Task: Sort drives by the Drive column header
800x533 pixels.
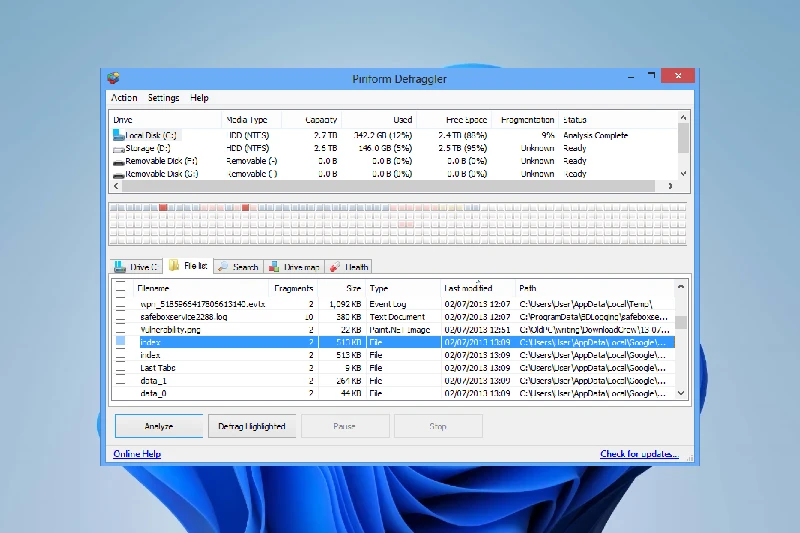Action: pyautogui.click(x=165, y=120)
